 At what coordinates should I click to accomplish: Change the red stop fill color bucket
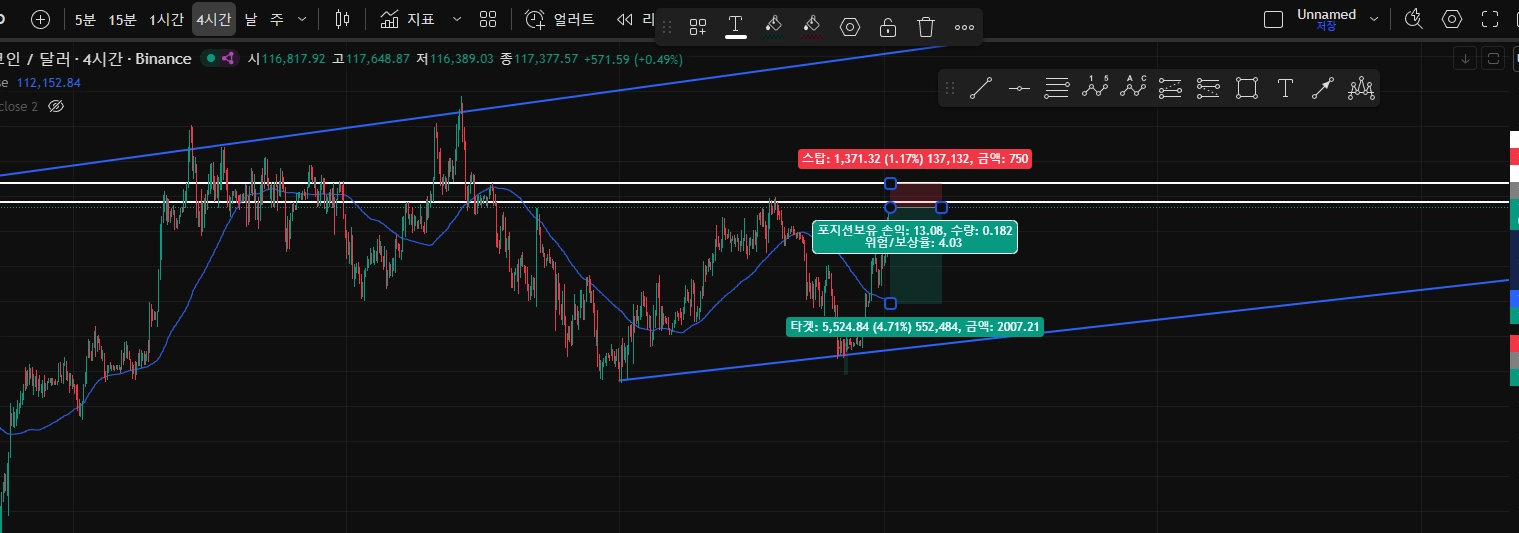point(812,27)
